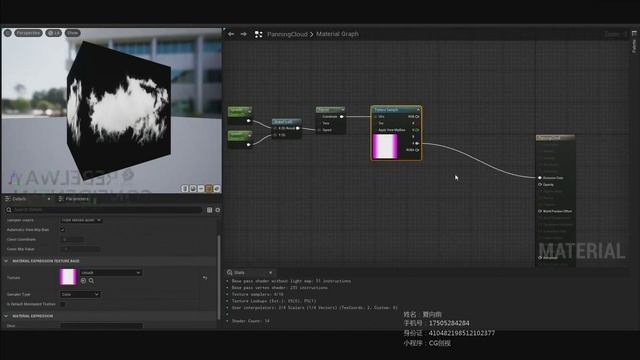The height and width of the screenshot is (360, 640).
Task: Open the details property matrix grid icon
Action: (209, 210)
